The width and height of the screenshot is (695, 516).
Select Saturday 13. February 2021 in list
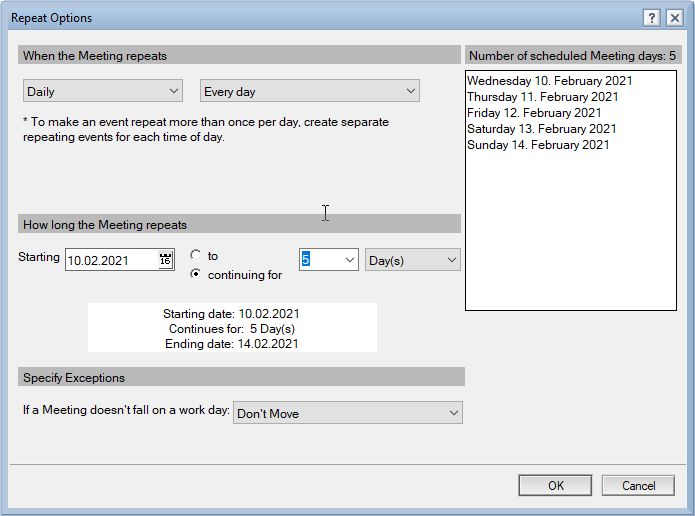542,129
